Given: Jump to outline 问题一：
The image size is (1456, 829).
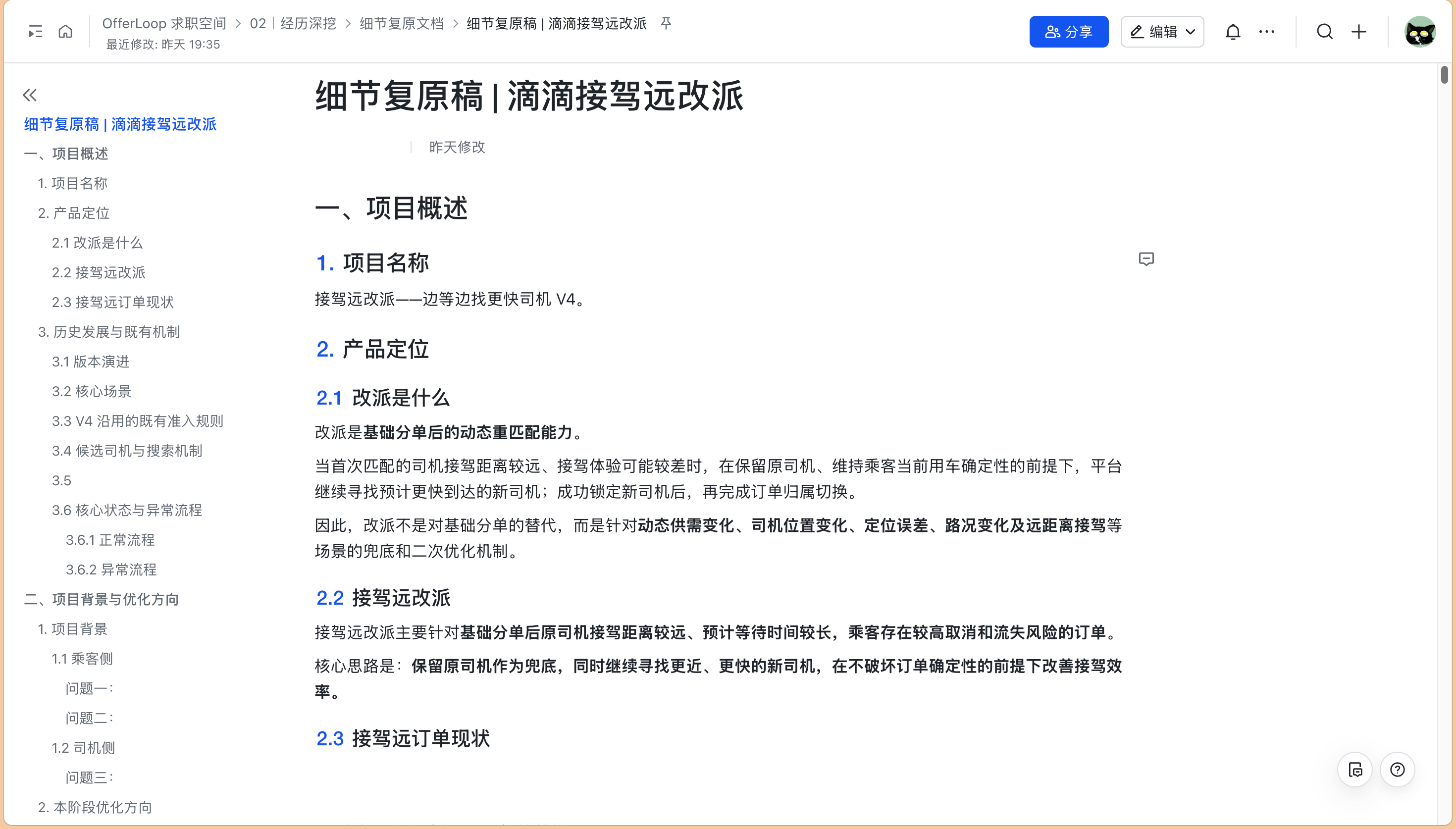Looking at the screenshot, I should (89, 688).
